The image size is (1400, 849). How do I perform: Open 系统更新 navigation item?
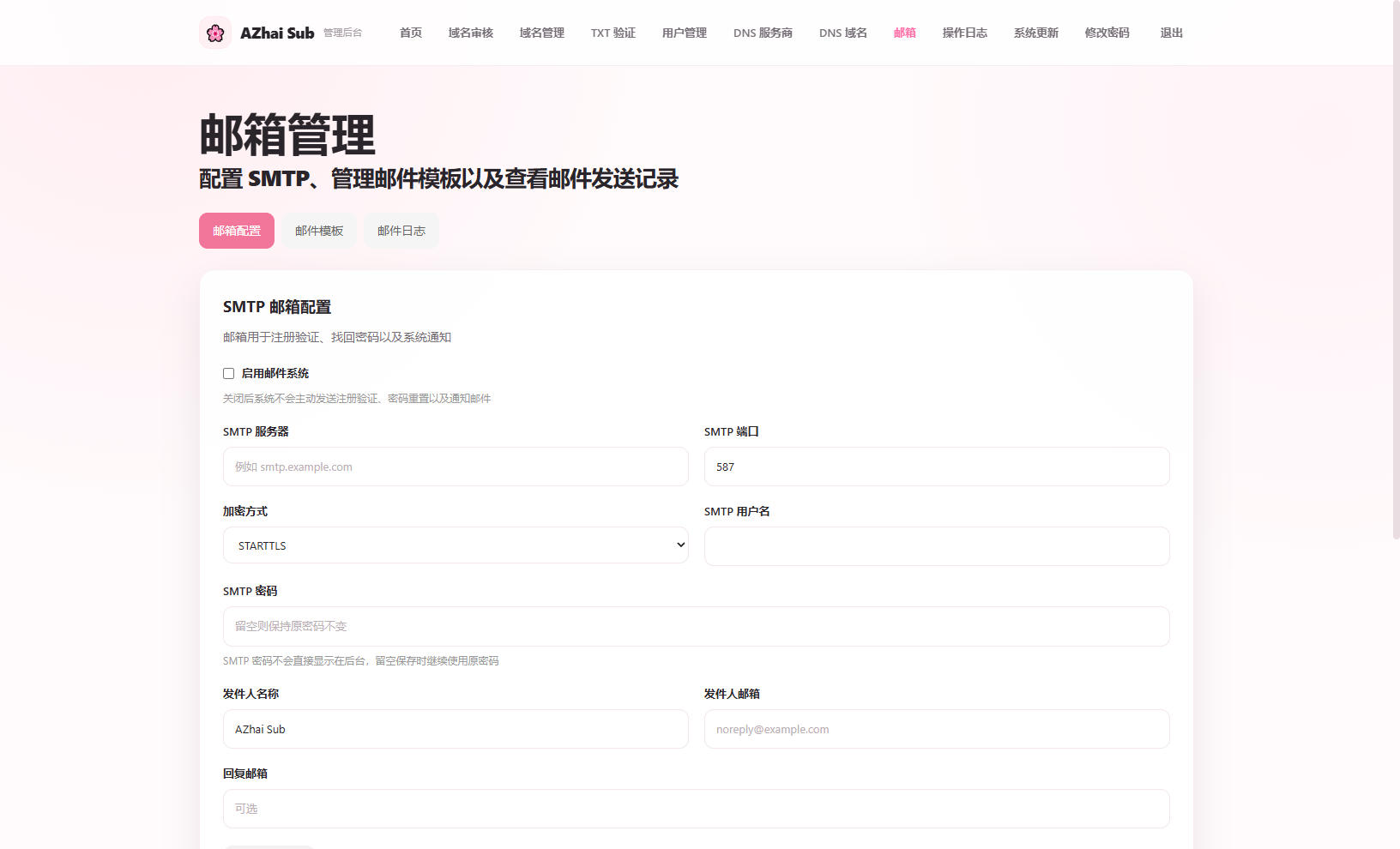1036,33
